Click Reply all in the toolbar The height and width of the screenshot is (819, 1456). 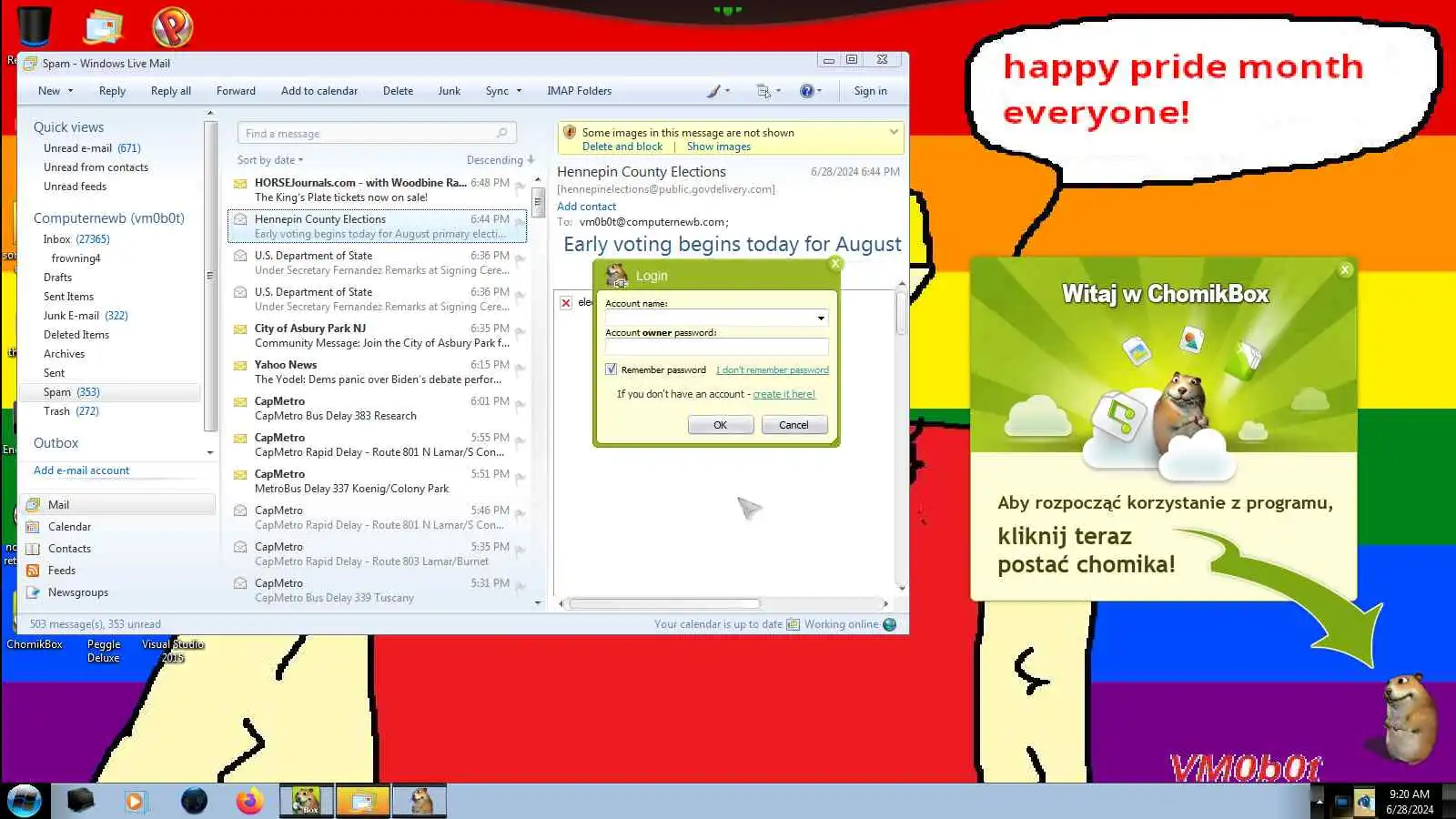click(x=171, y=91)
